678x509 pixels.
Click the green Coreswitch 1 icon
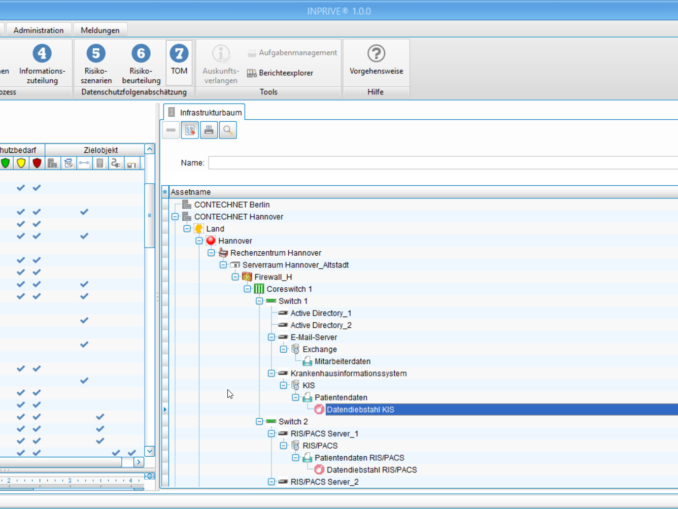pyautogui.click(x=259, y=289)
